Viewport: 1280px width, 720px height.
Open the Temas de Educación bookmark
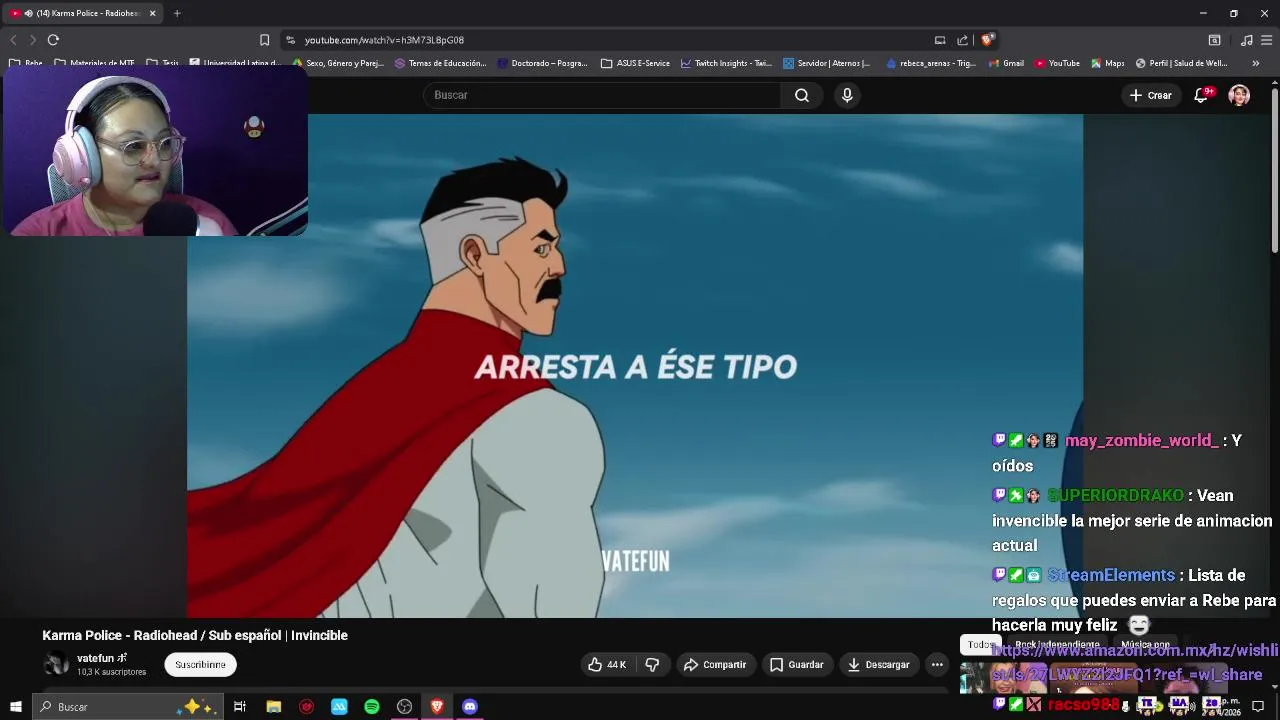(440, 63)
